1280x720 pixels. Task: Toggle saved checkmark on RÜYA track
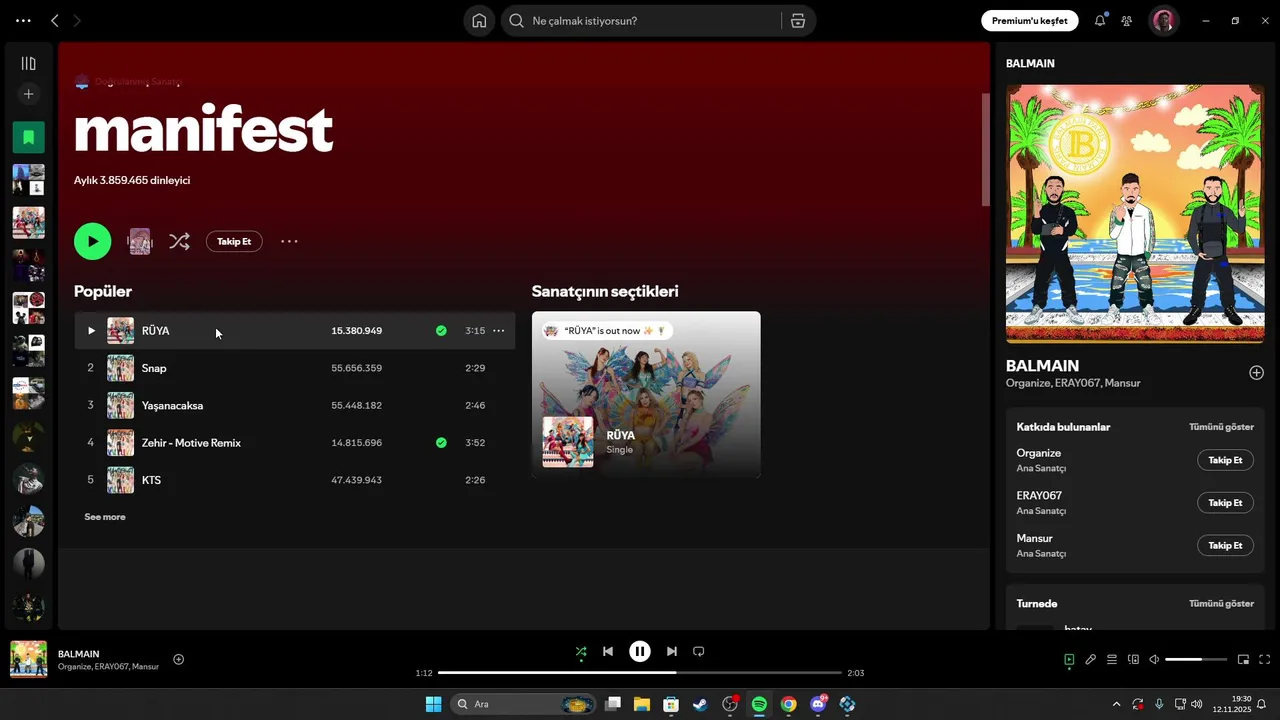[x=441, y=331]
